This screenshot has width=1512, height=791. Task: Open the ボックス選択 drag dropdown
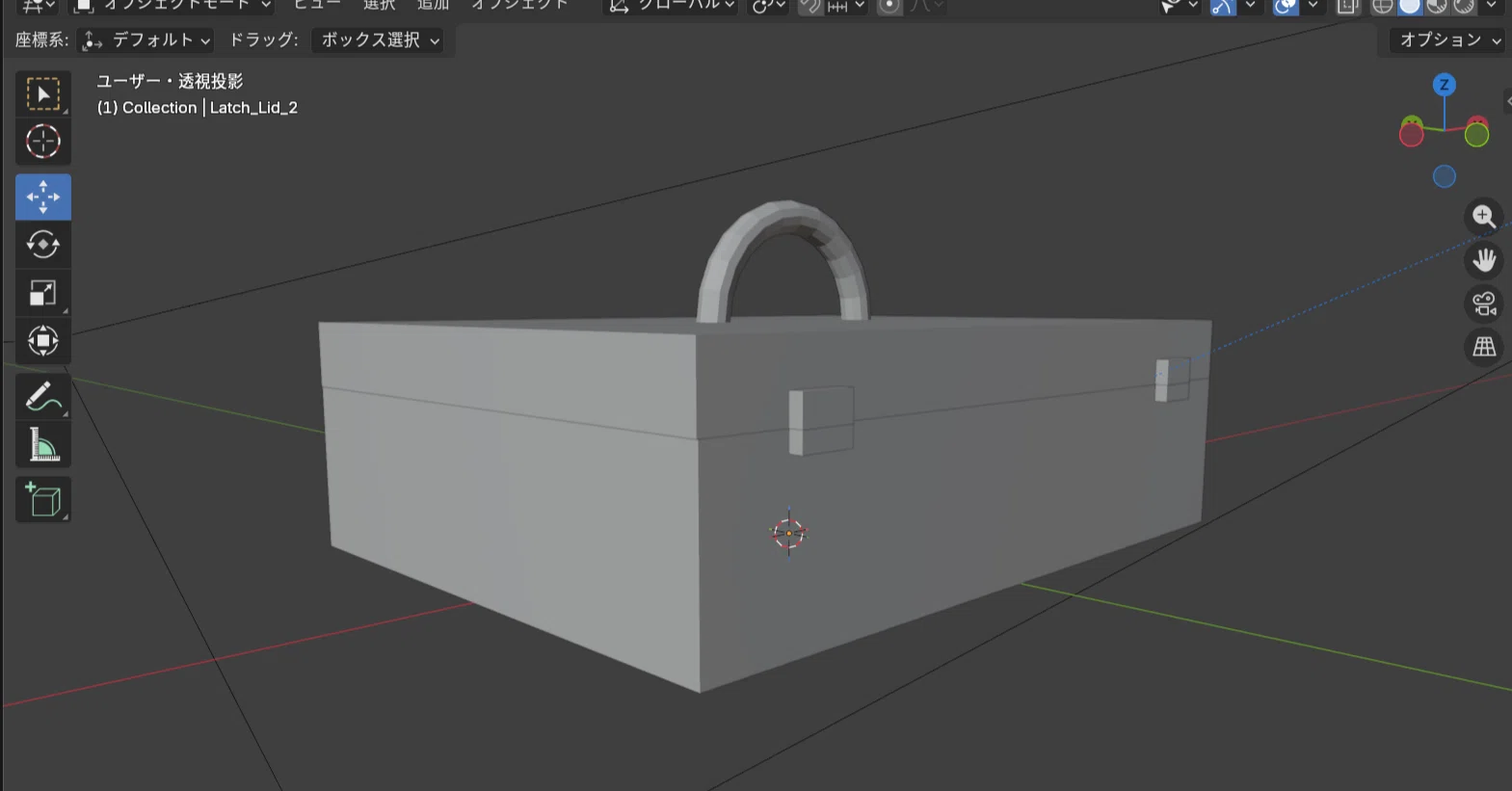(x=380, y=40)
